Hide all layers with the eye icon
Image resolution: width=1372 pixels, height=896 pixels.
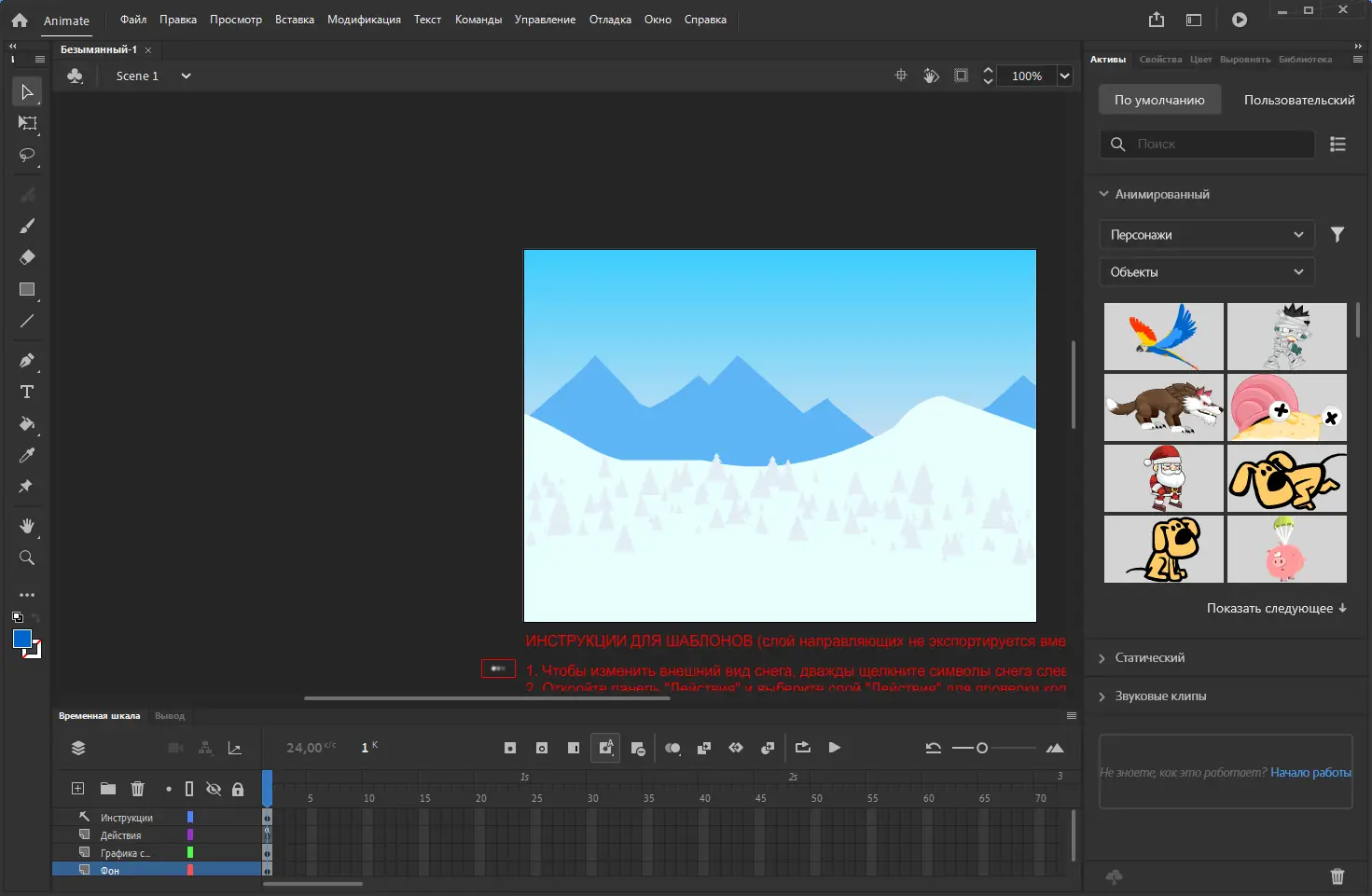214,788
